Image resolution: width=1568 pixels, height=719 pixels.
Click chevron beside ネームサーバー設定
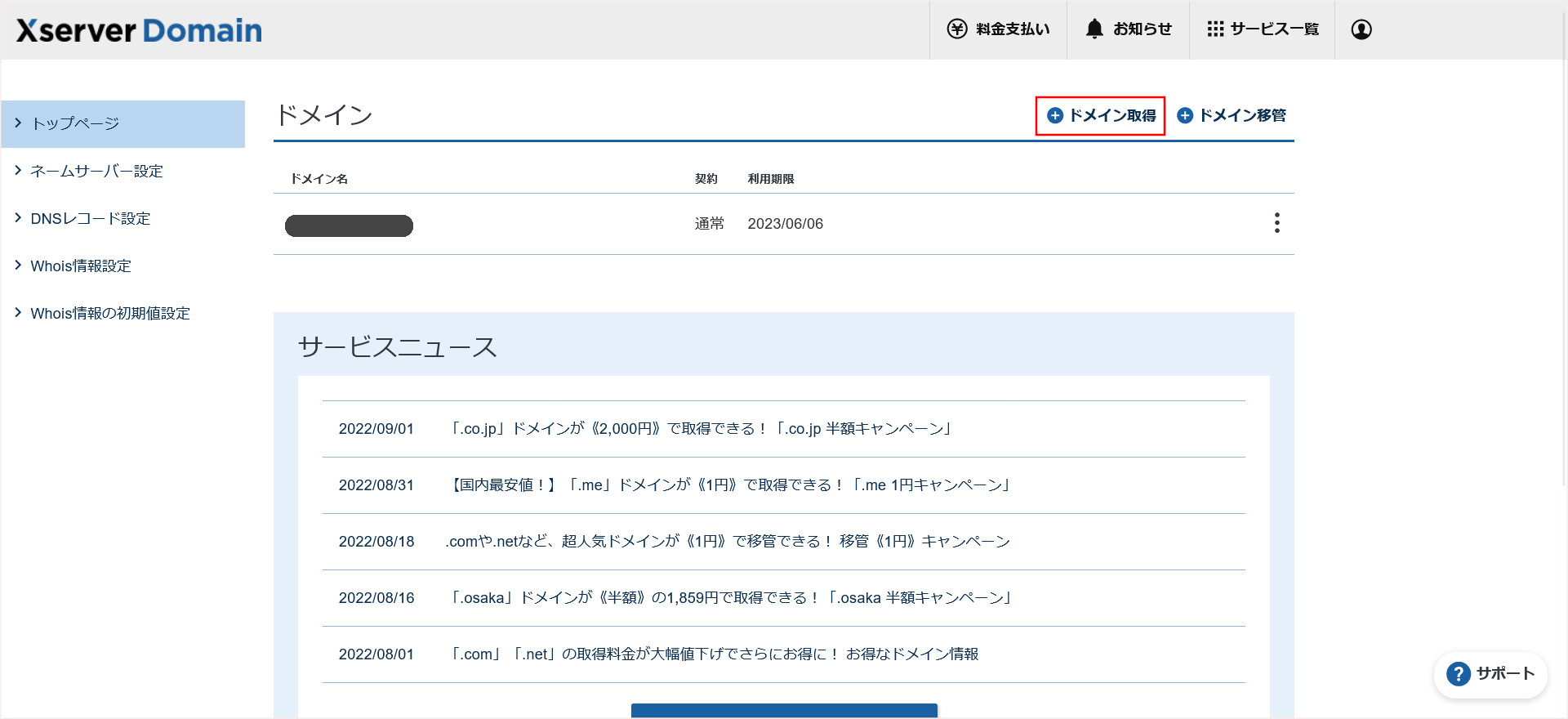point(18,171)
